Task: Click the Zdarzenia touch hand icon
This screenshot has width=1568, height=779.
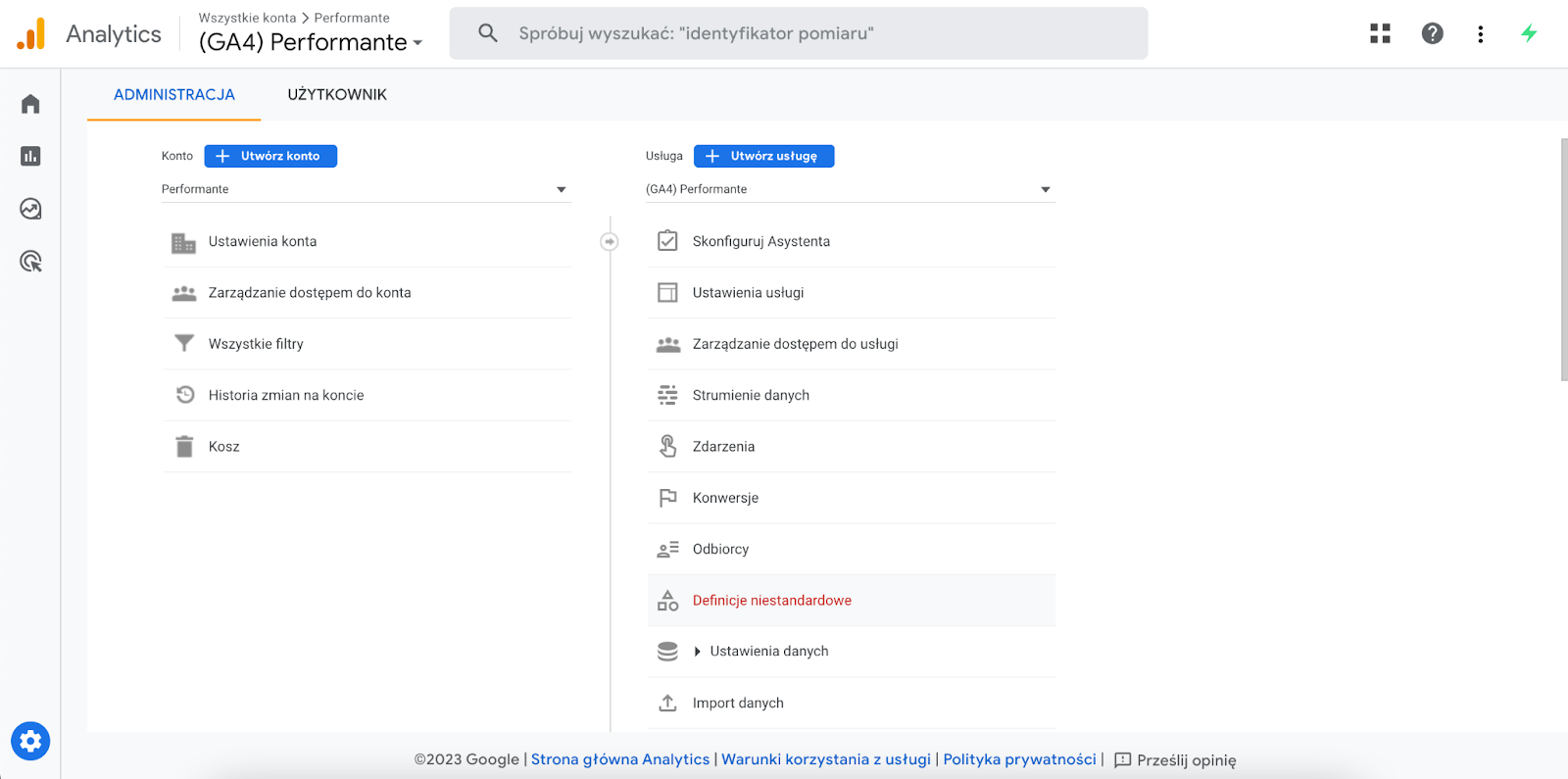Action: (x=667, y=446)
